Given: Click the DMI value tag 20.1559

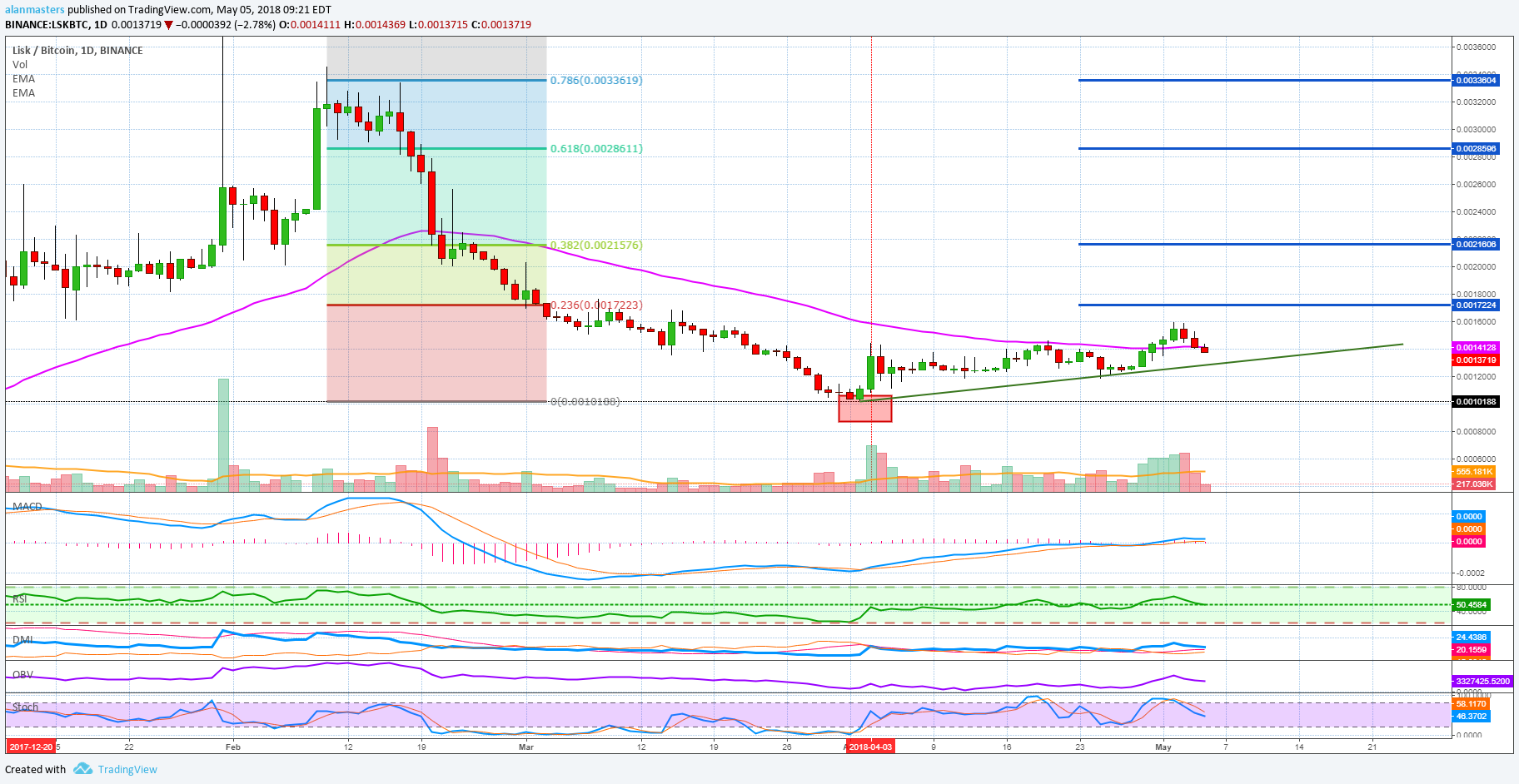Looking at the screenshot, I should 1472,650.
